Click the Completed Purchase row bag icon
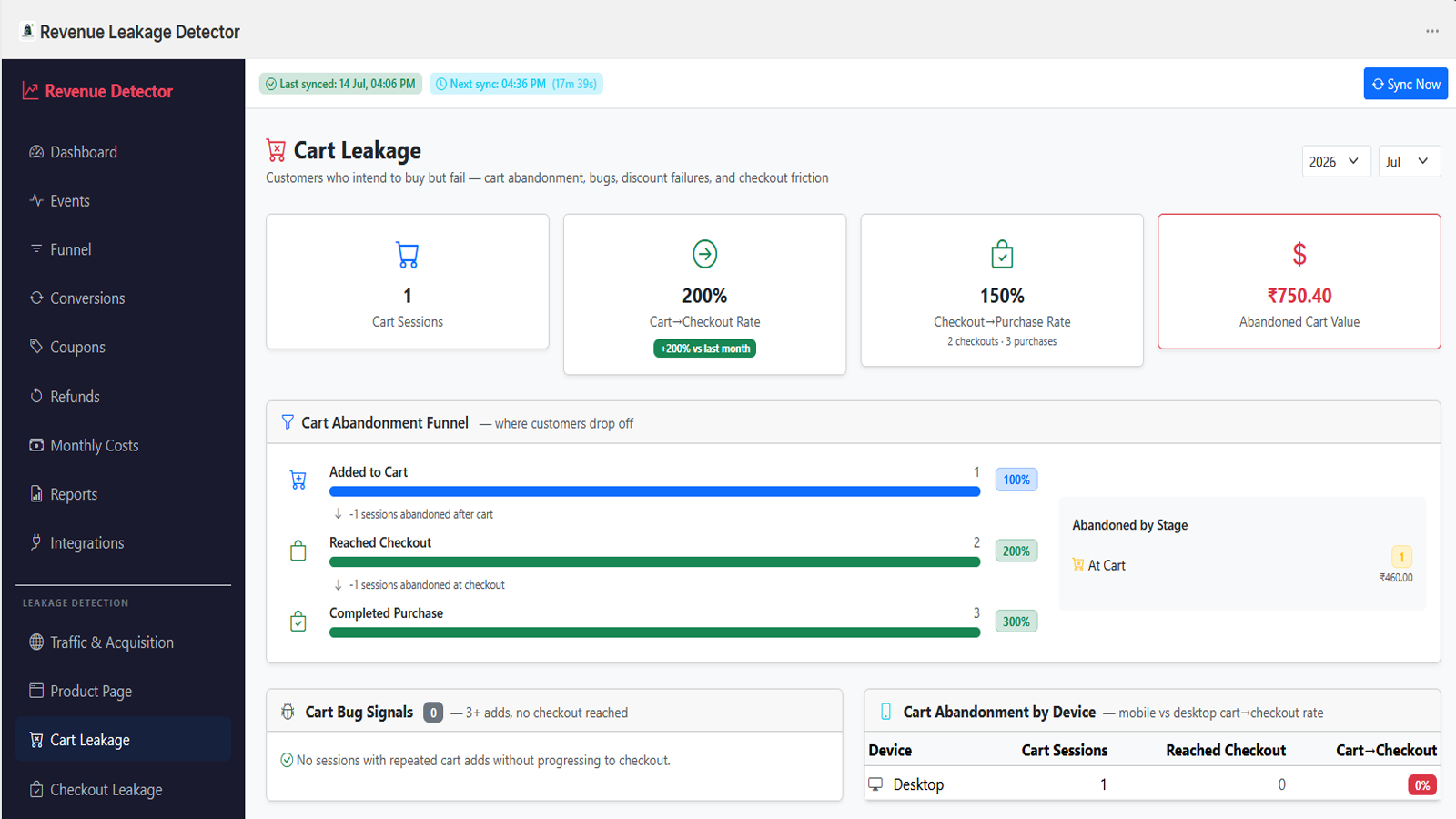Viewport: 1456px width, 819px height. point(298,622)
